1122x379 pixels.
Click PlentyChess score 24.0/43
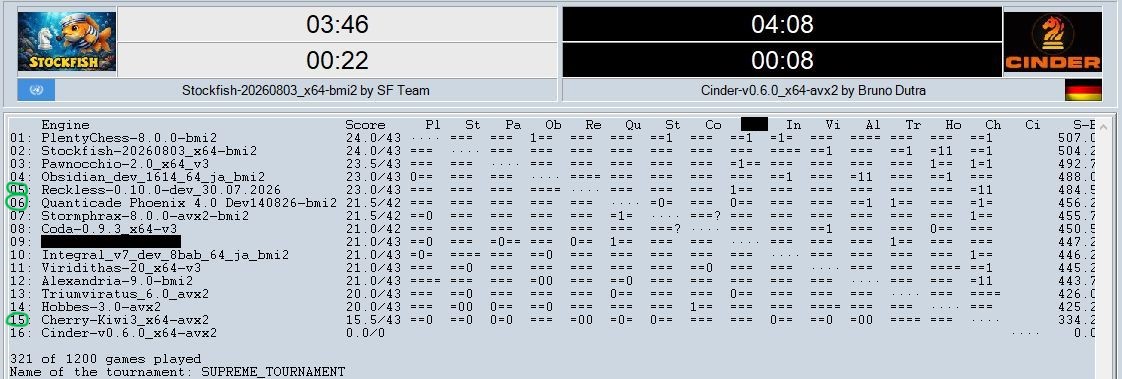[374, 138]
